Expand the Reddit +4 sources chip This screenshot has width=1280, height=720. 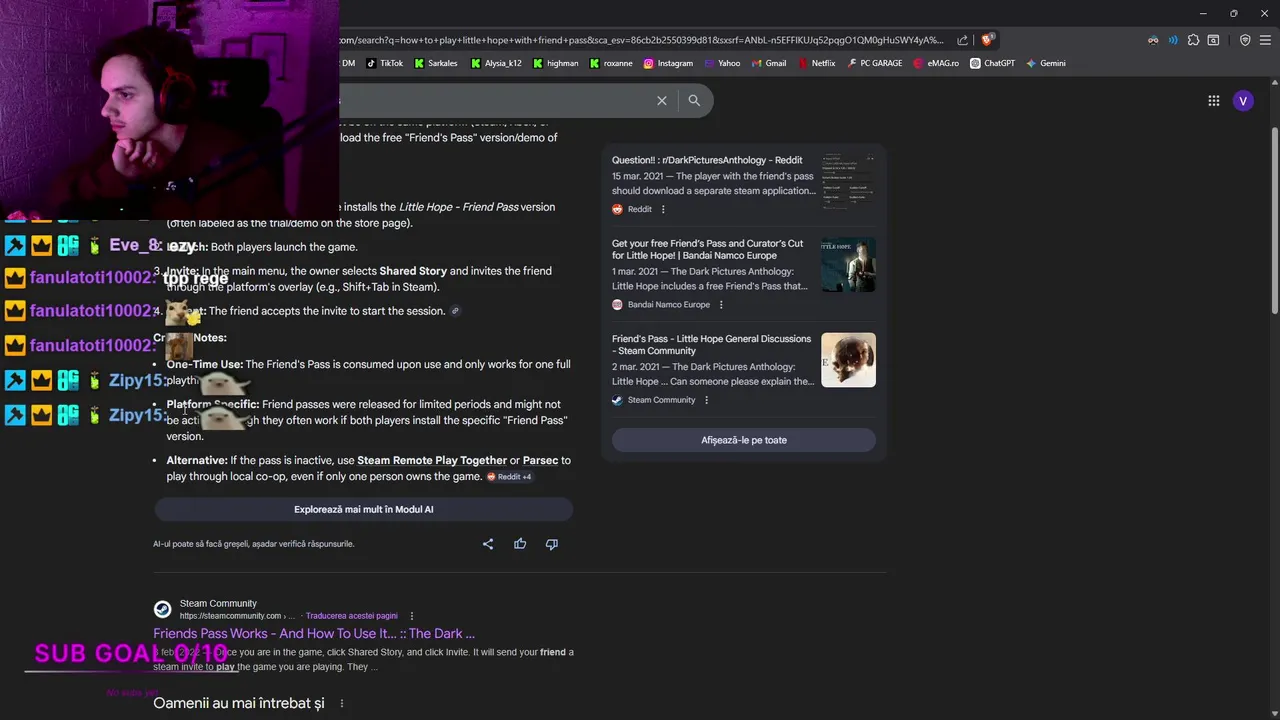pos(509,476)
